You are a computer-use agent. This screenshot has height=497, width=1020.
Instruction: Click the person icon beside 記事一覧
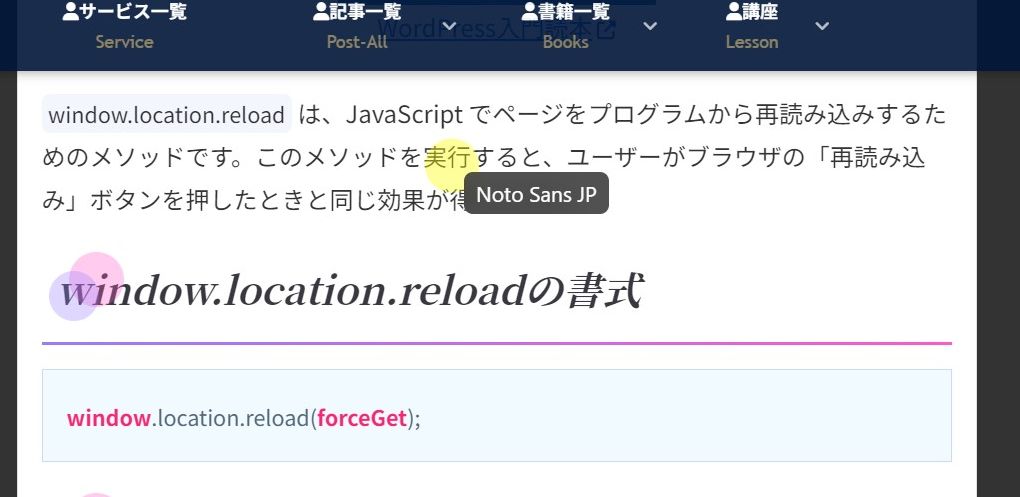tap(320, 12)
